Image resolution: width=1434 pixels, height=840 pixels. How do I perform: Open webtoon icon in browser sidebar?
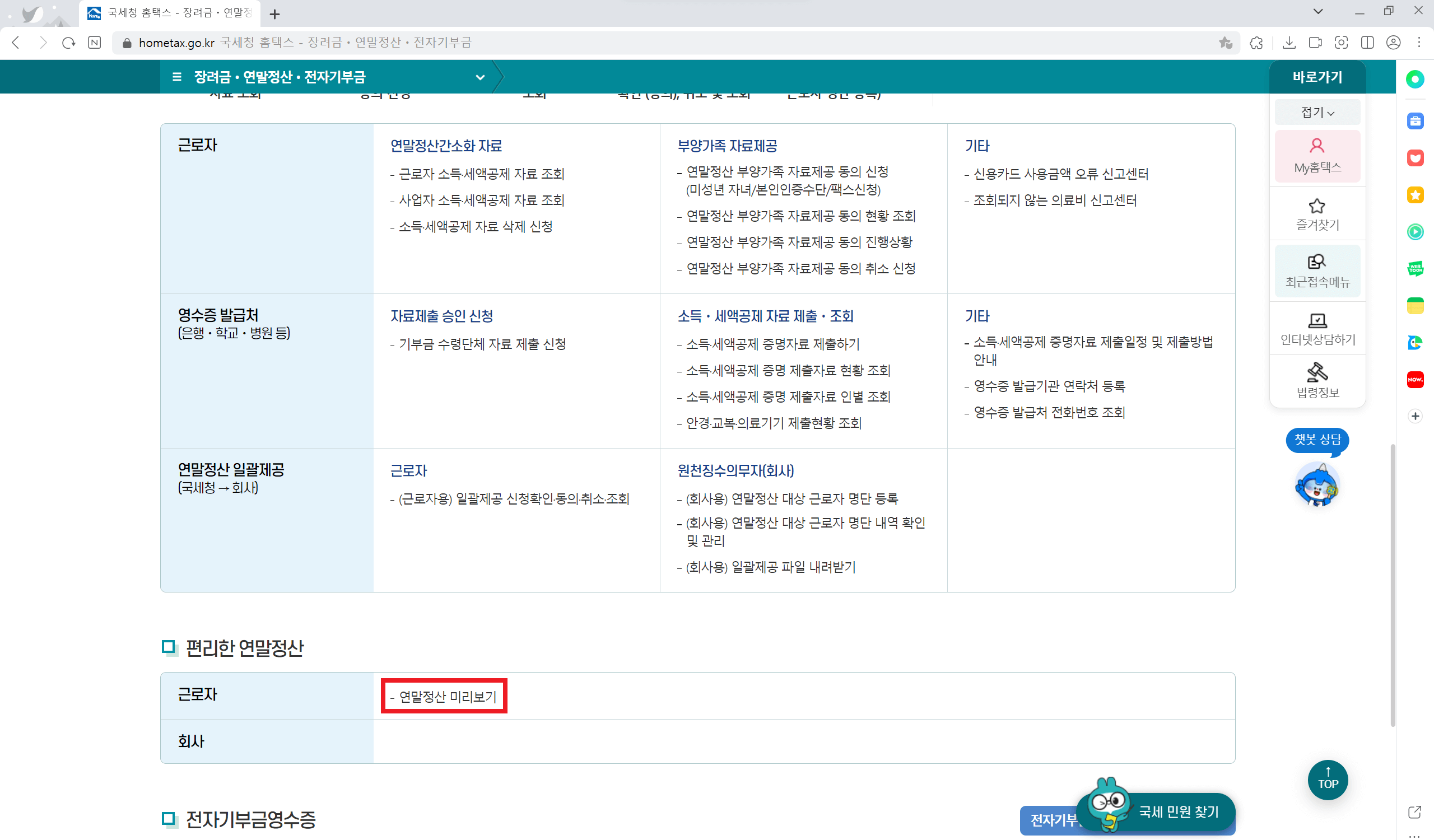click(x=1414, y=268)
